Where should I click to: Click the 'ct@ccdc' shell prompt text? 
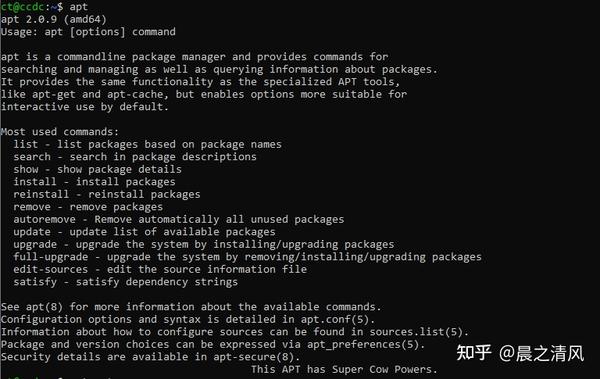[22, 7]
